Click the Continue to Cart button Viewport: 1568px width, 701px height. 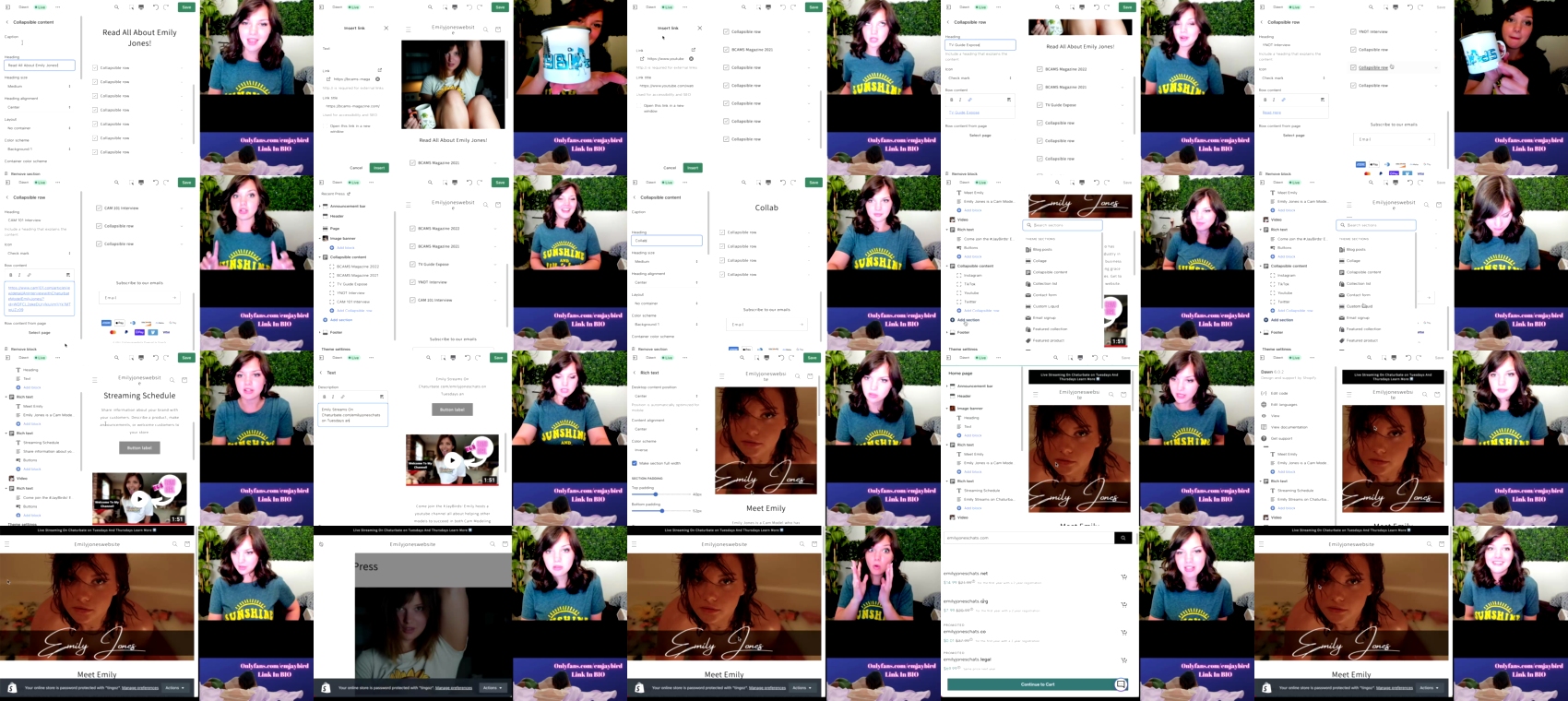(1038, 684)
